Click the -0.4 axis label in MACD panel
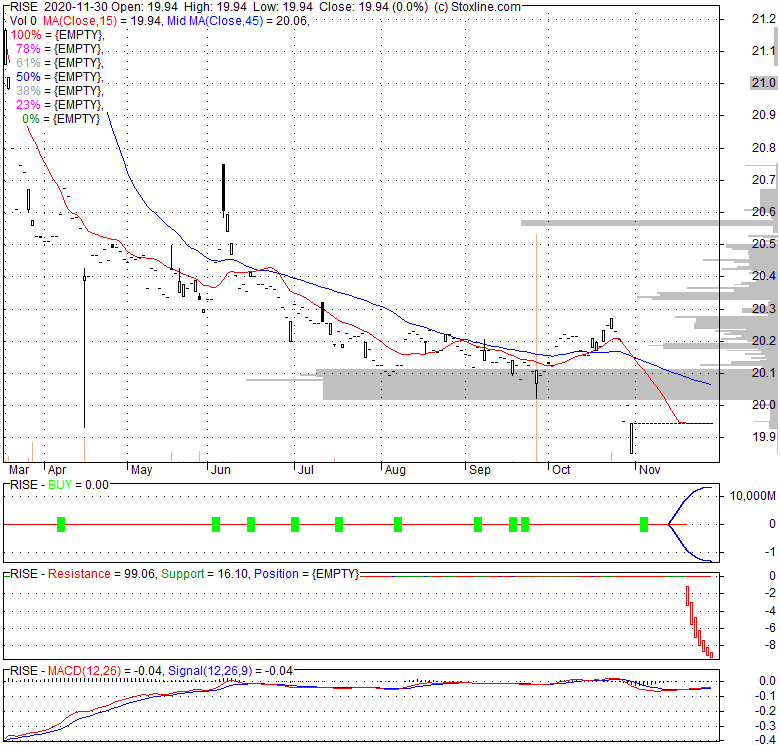The image size is (780, 745). (x=766, y=740)
